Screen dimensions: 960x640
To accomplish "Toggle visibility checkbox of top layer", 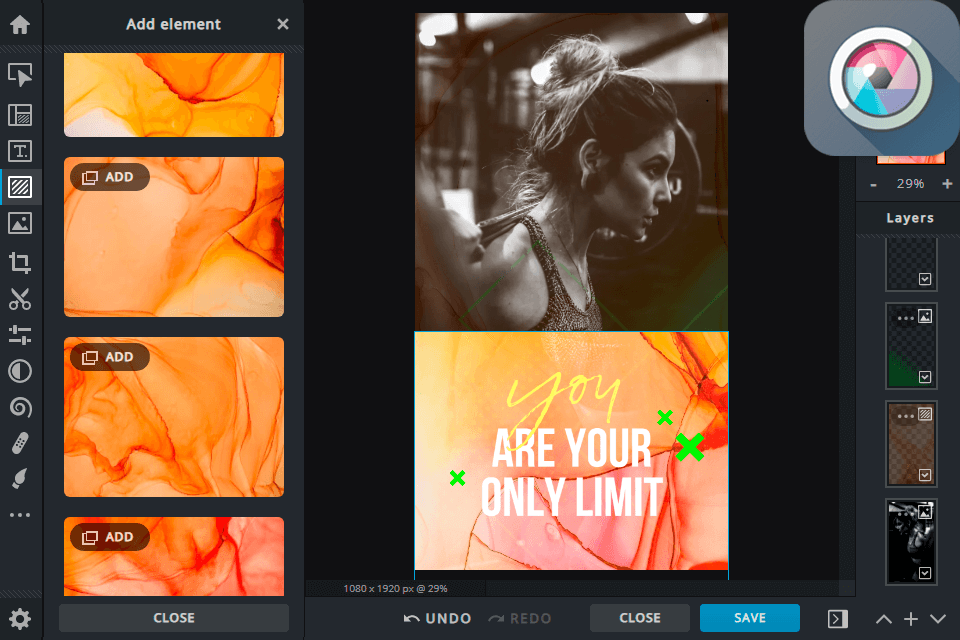I will click(924, 279).
